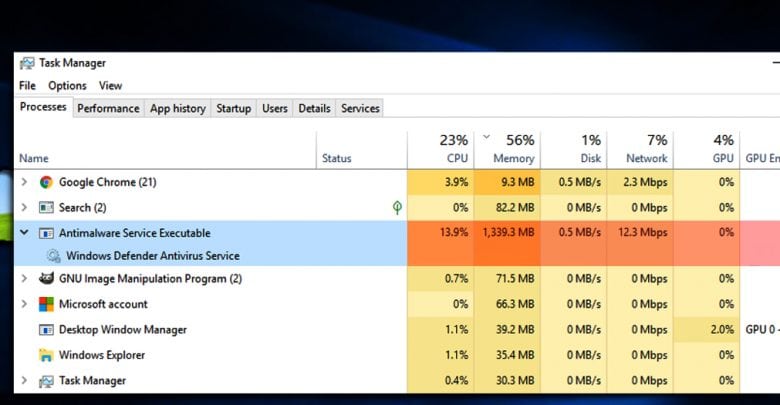Click the 0.7% CPU cell
The image size is (780, 405).
440,279
